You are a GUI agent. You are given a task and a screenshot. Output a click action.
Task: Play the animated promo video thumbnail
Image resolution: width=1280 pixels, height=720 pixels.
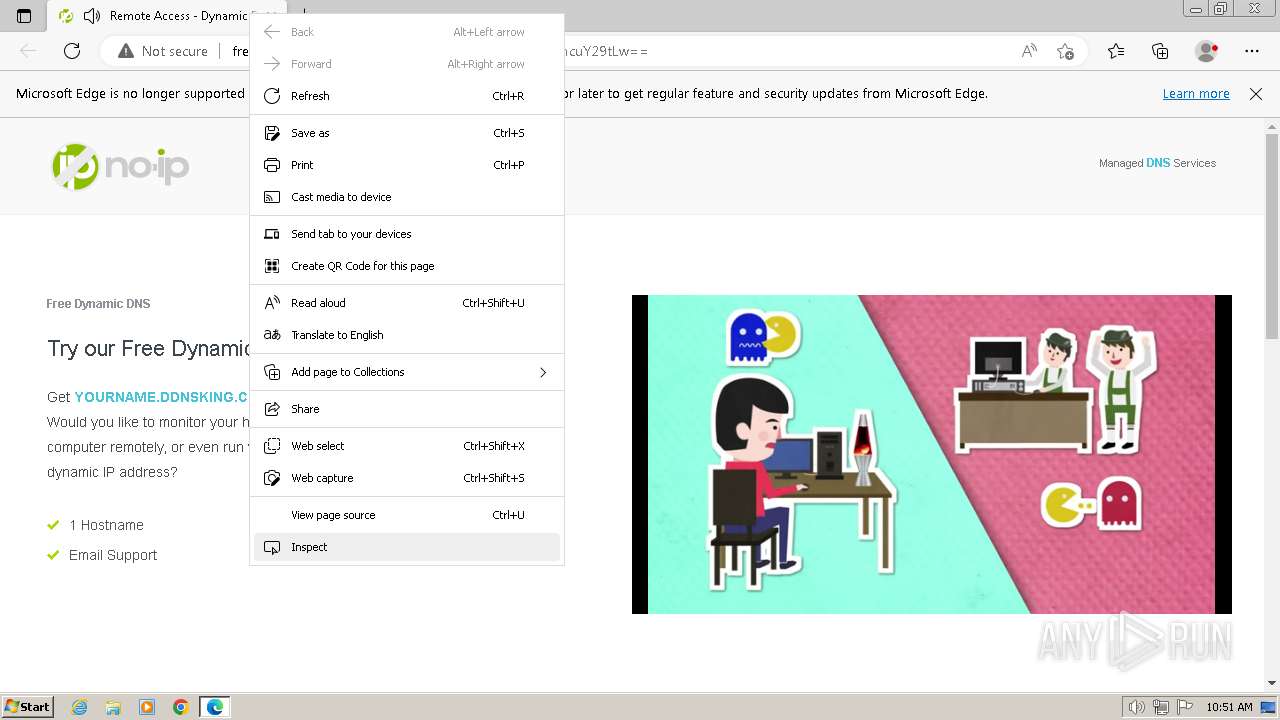pyautogui.click(x=932, y=454)
